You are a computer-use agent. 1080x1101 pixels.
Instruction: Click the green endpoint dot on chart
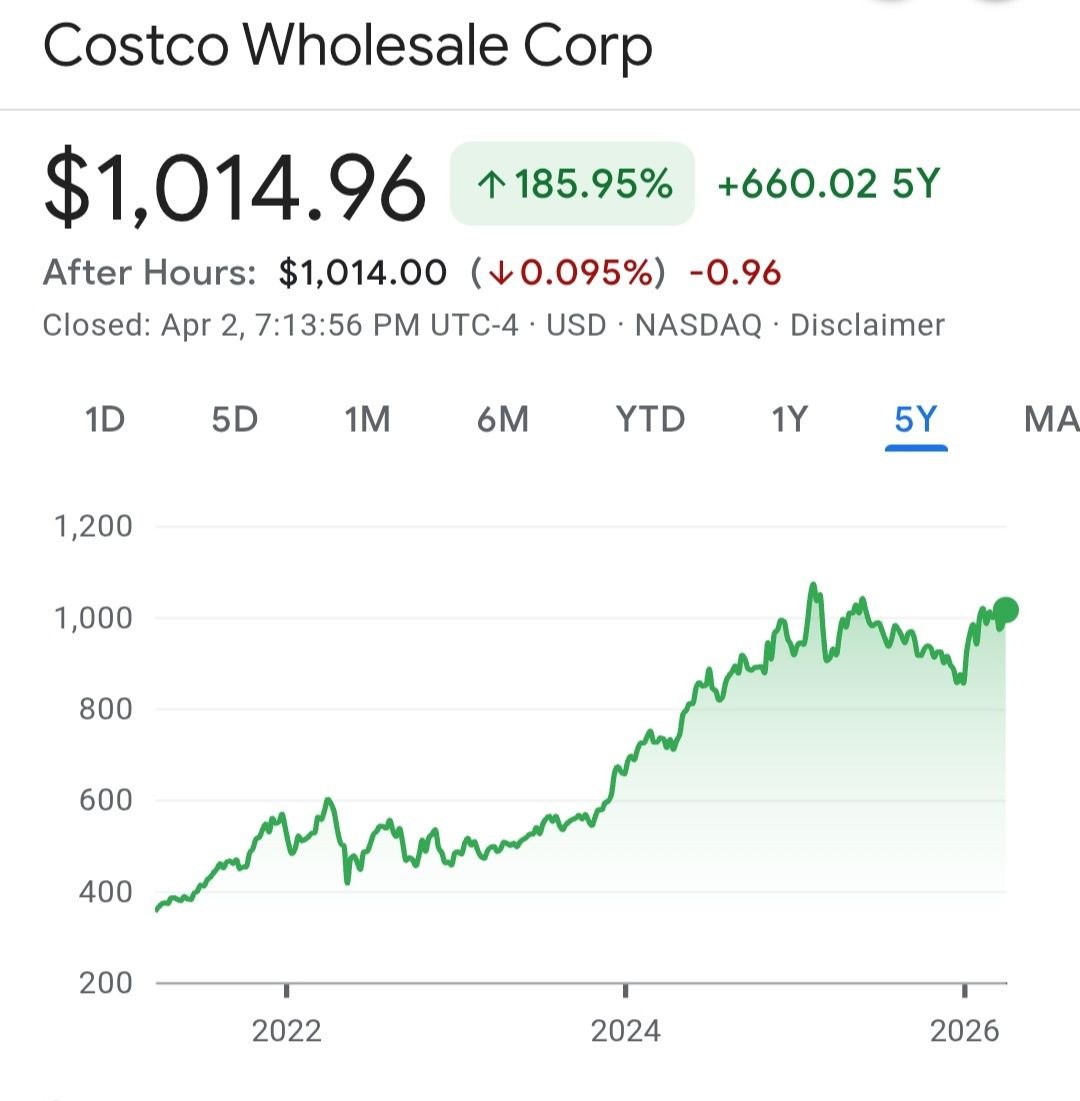[1006, 610]
